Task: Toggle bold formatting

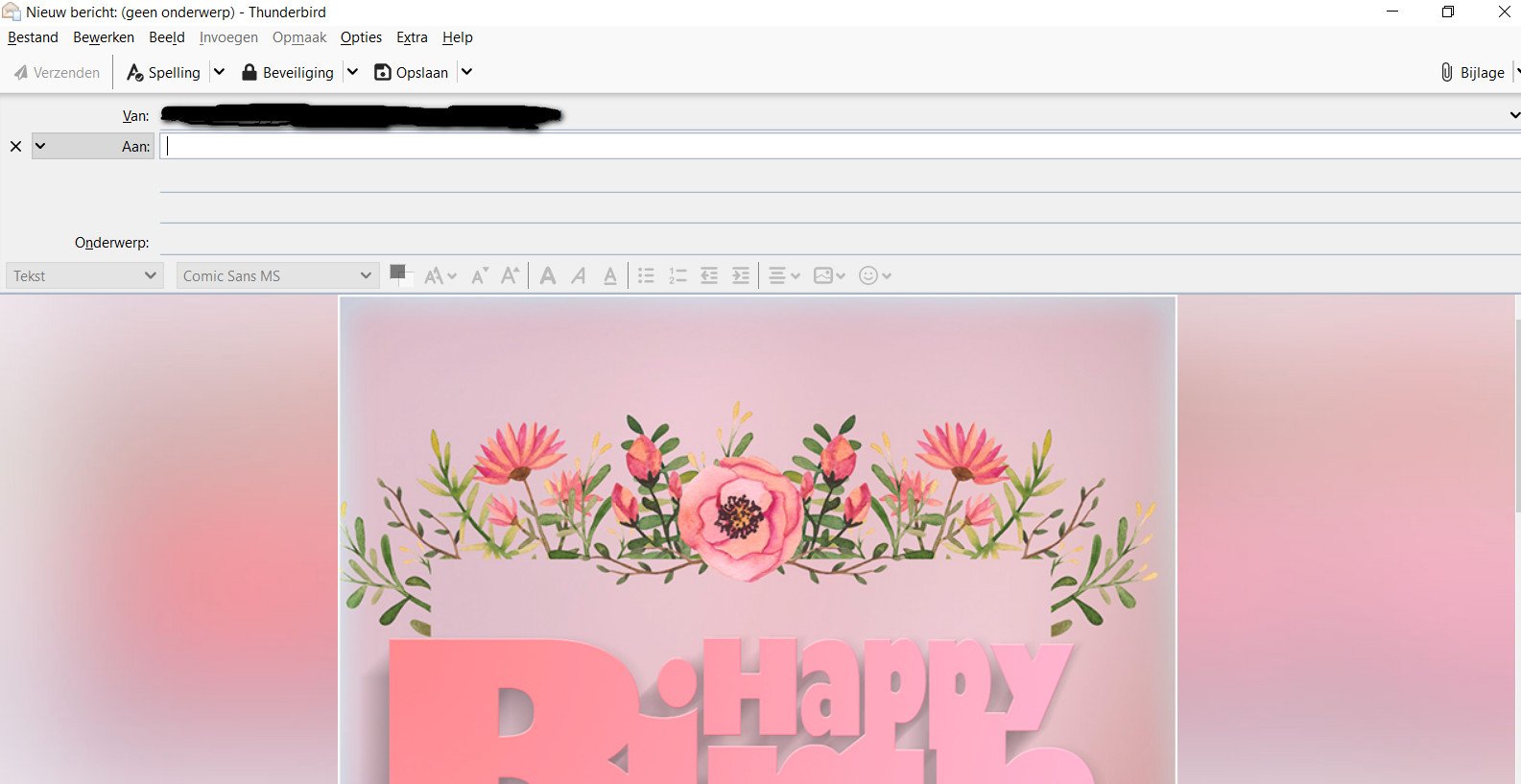Action: [x=548, y=276]
